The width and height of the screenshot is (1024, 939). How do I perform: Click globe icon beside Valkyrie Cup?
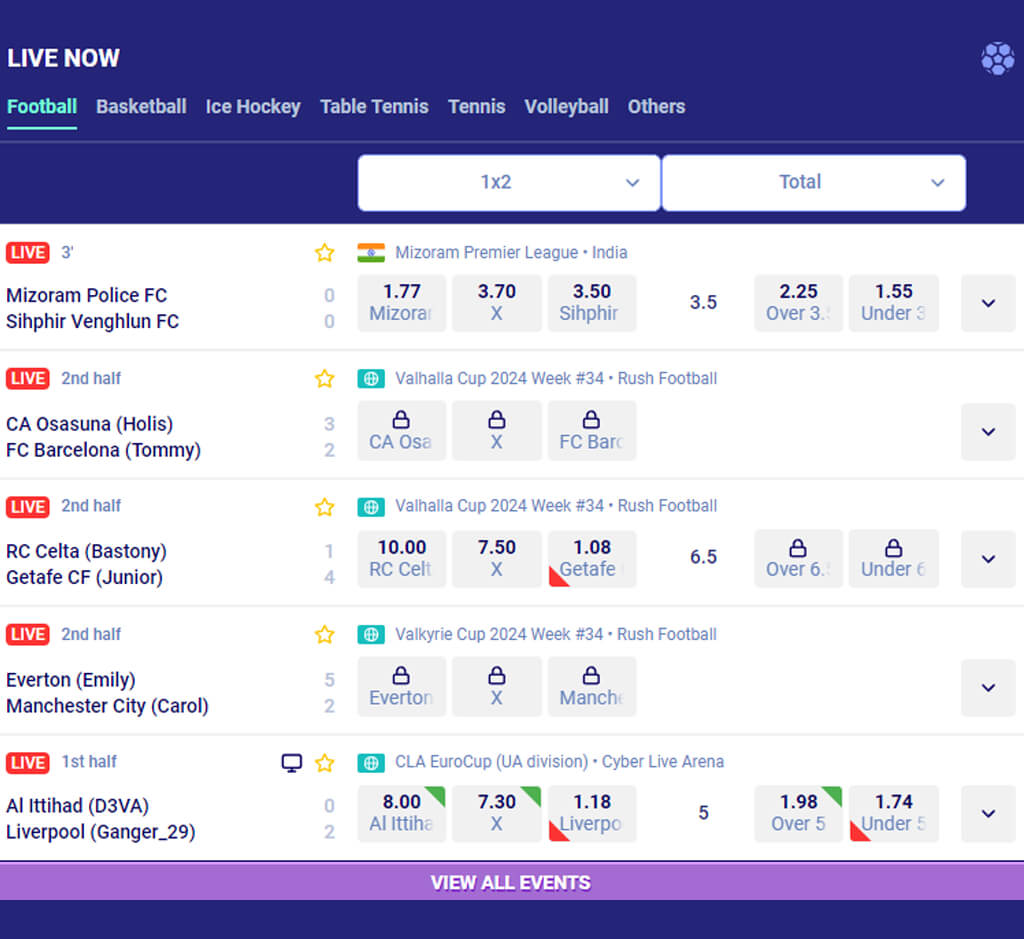(371, 635)
